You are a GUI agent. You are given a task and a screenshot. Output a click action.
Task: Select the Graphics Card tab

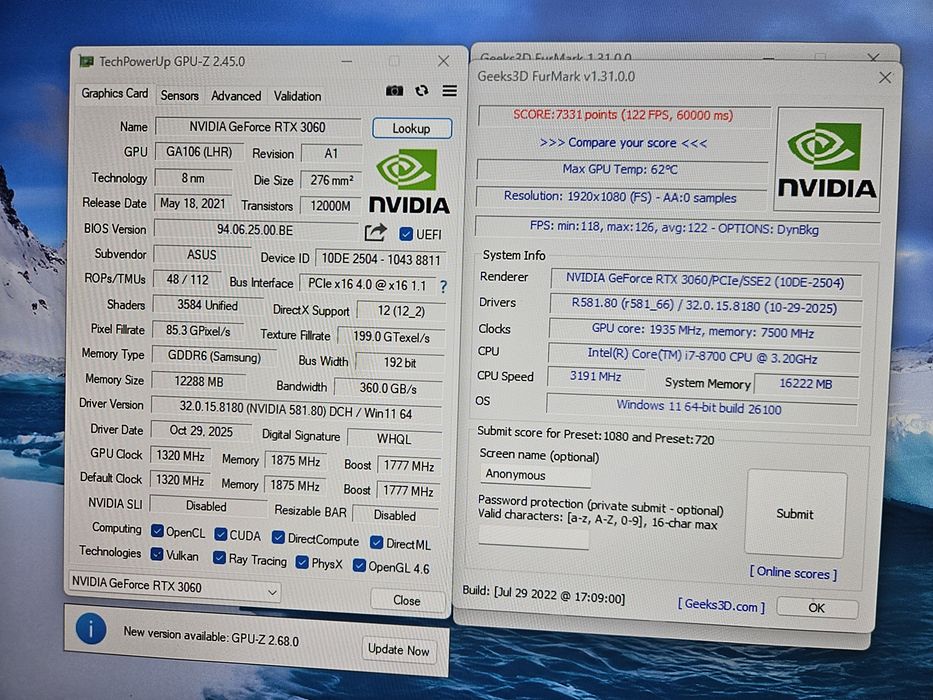[x=115, y=93]
